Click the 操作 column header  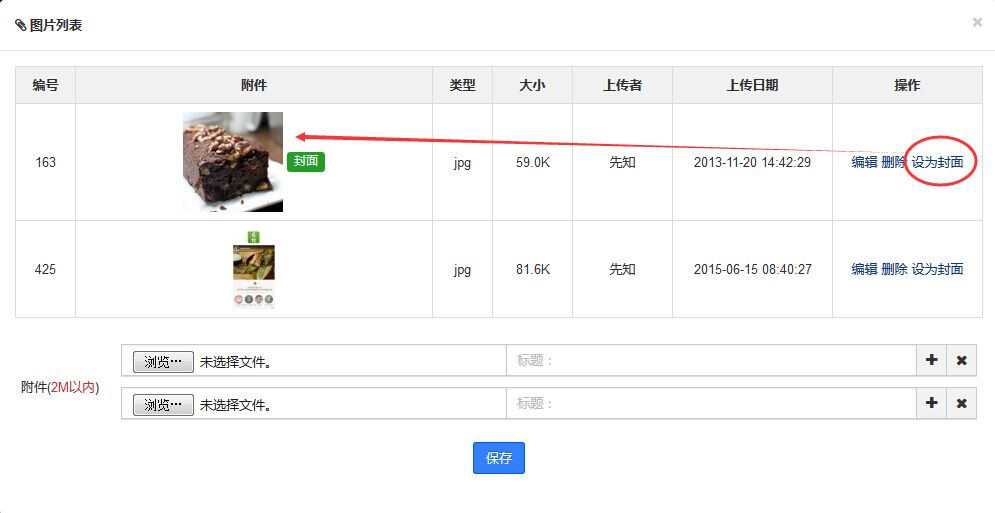[907, 85]
